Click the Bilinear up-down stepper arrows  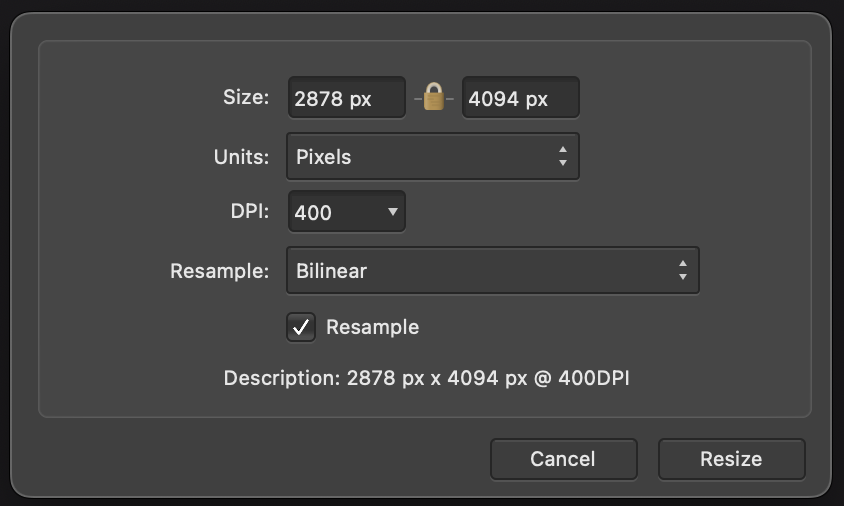coord(683,270)
